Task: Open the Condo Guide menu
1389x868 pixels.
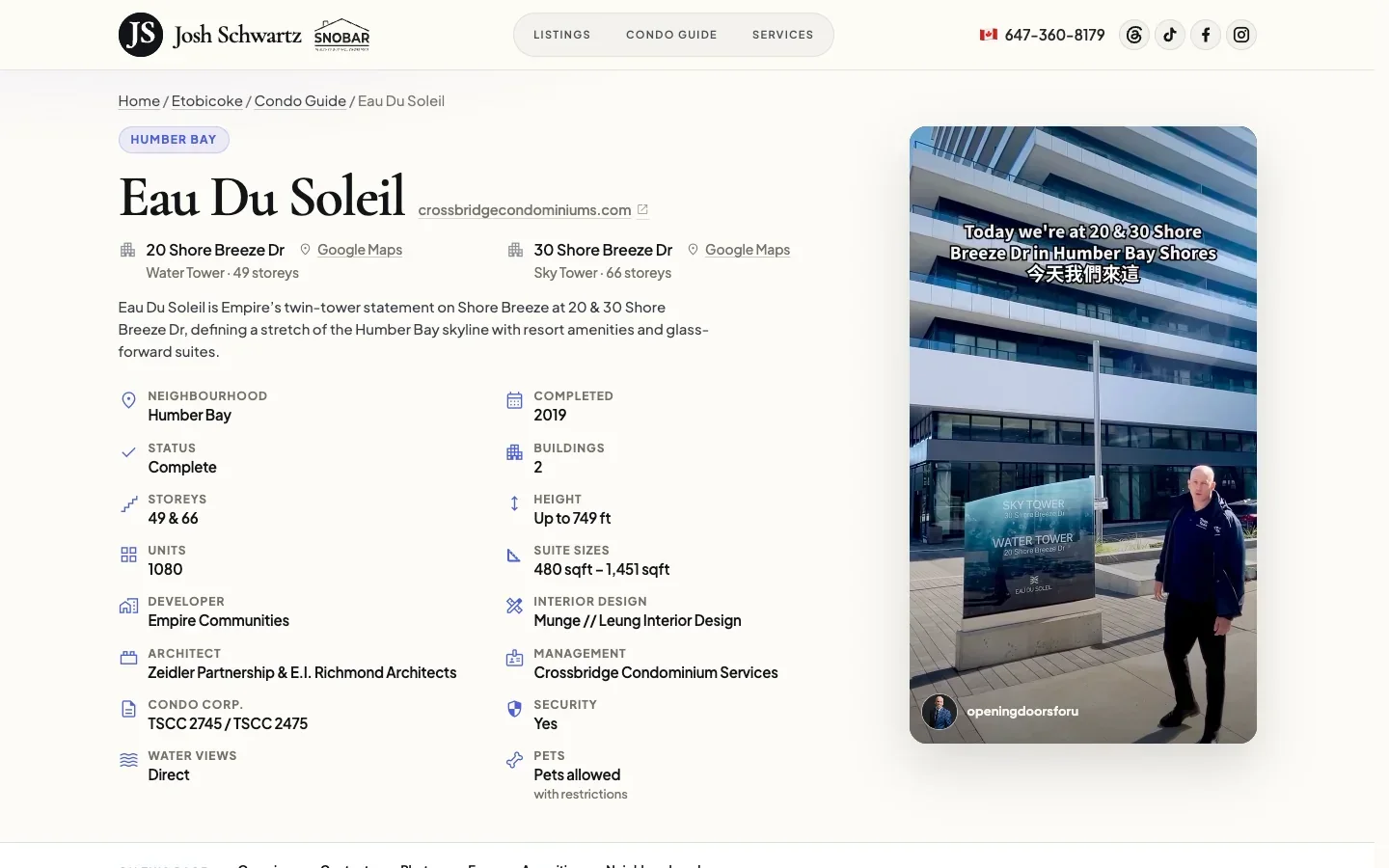Action: 671,35
